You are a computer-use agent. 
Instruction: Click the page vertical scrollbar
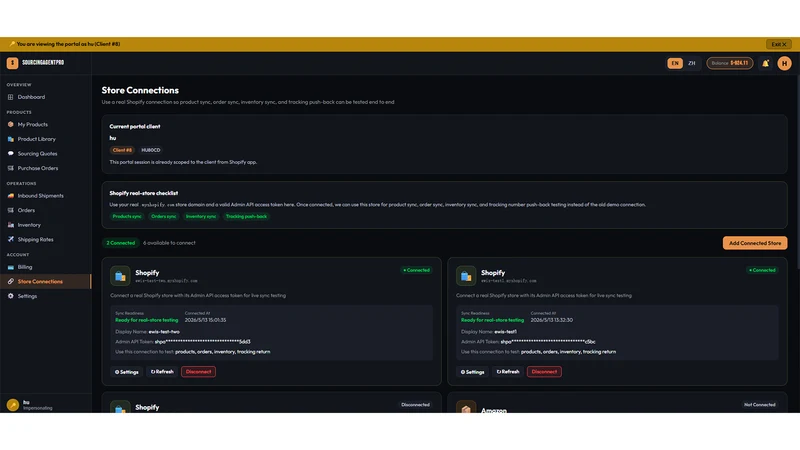coord(798,173)
